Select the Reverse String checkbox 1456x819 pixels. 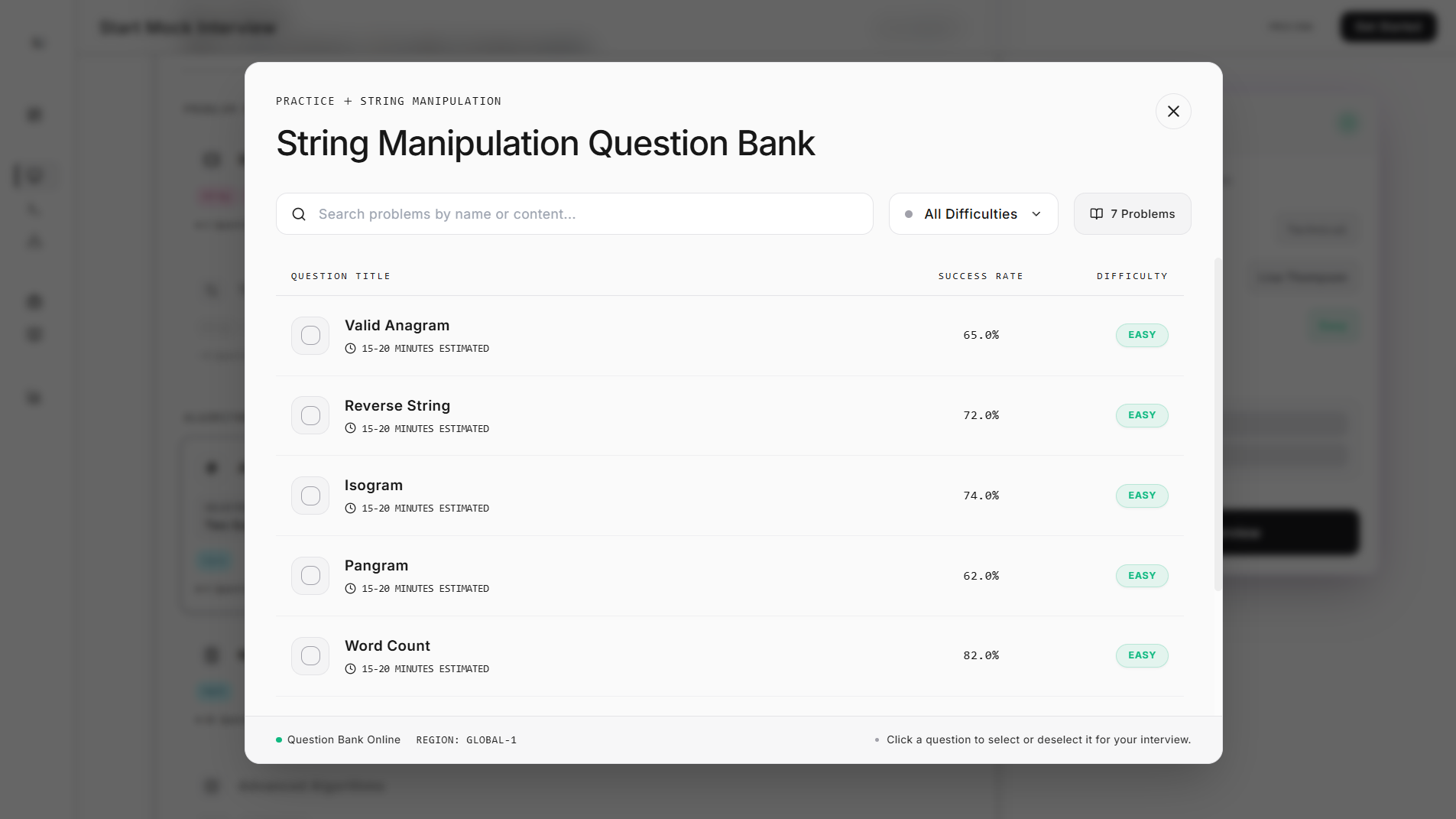coord(310,415)
